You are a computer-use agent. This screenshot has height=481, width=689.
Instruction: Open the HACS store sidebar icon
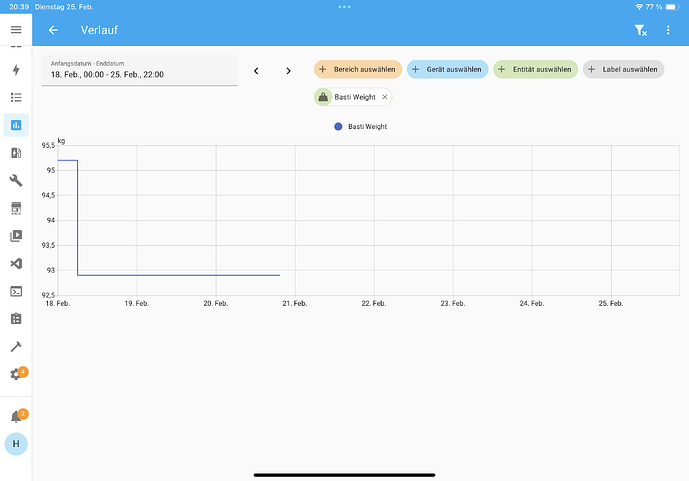[16, 208]
